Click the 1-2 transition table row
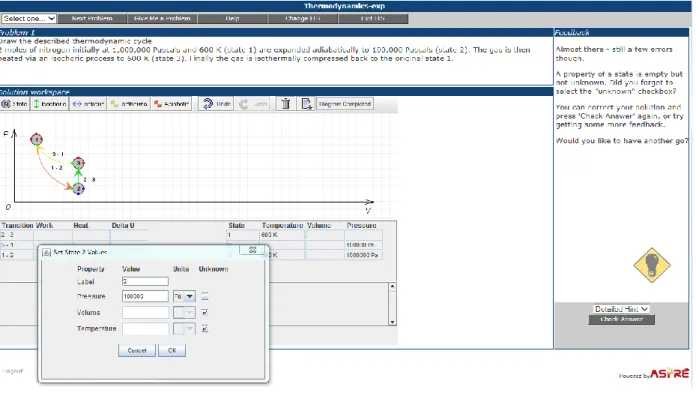 (x=19, y=255)
